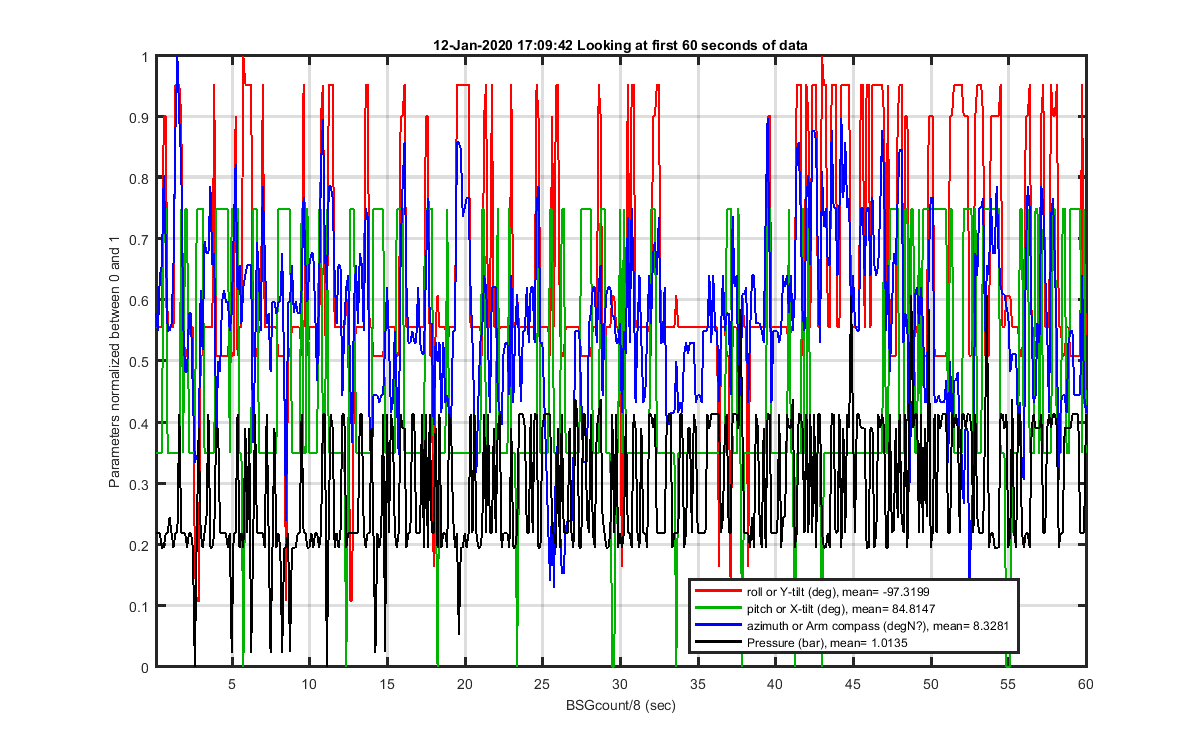Click the y-axis tick label 0.2
The height and width of the screenshot is (750, 1200).
(140, 546)
